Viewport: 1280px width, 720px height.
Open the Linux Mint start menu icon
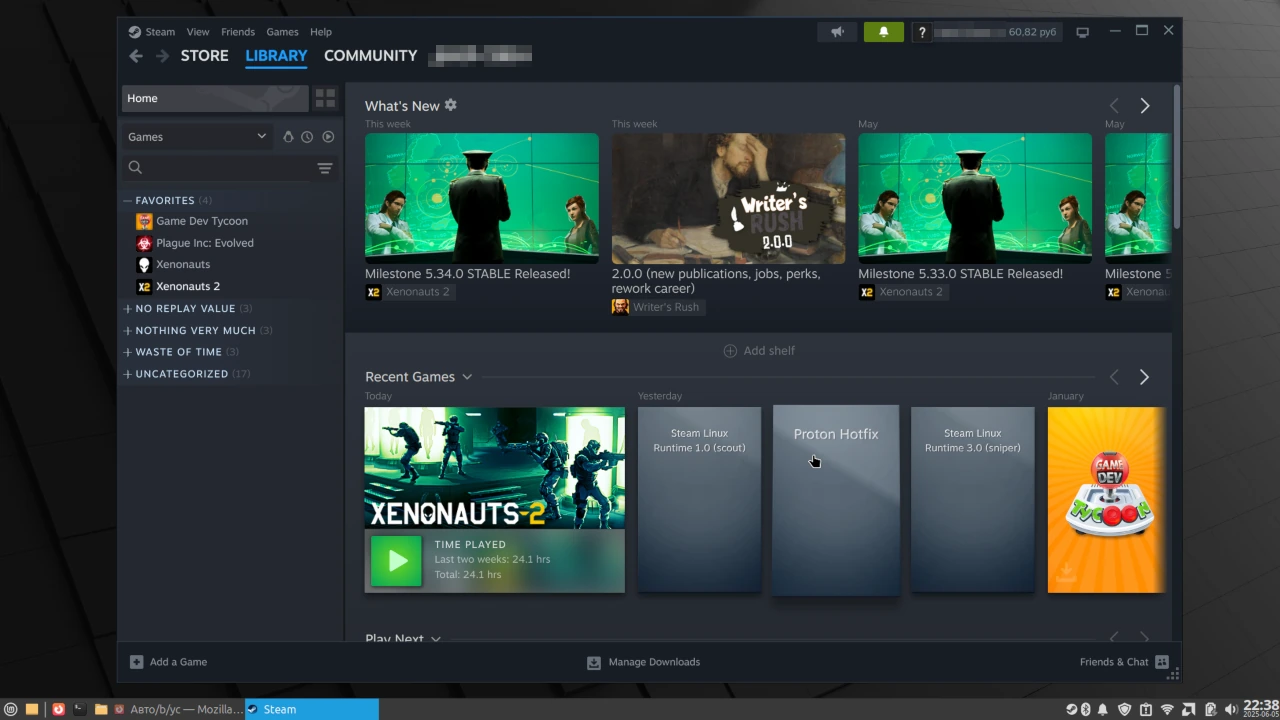pyautogui.click(x=11, y=709)
